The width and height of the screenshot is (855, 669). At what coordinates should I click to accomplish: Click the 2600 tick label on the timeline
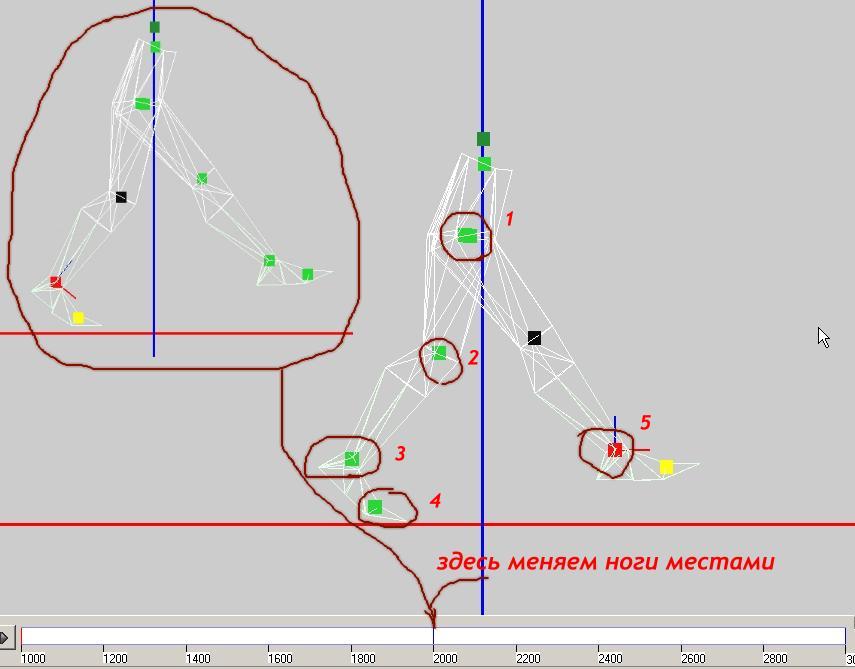click(693, 659)
